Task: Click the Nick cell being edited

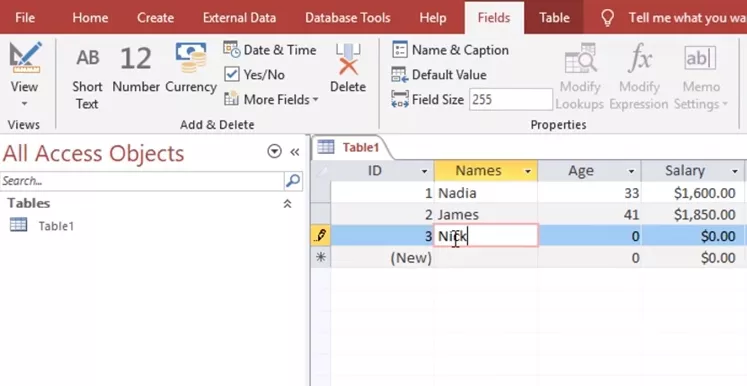Action: click(486, 236)
